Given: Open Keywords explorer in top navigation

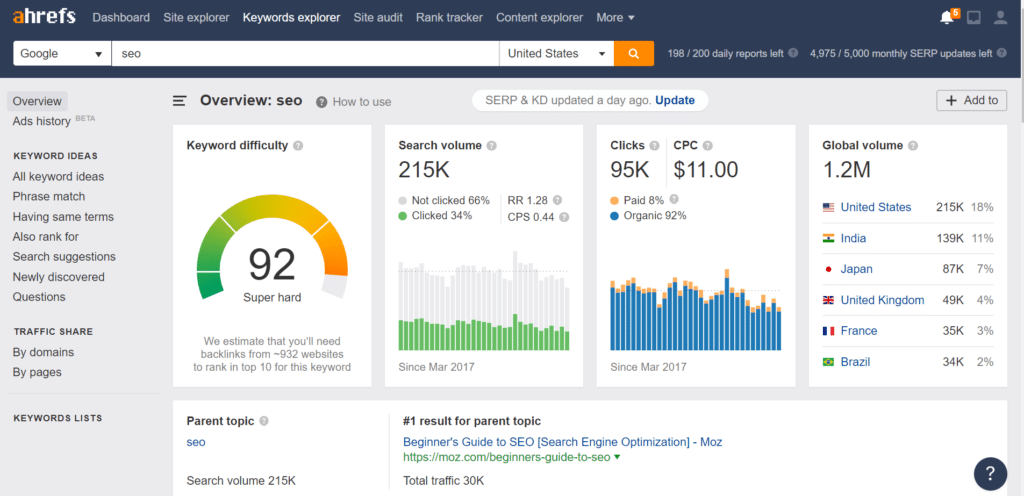Looking at the screenshot, I should [291, 18].
